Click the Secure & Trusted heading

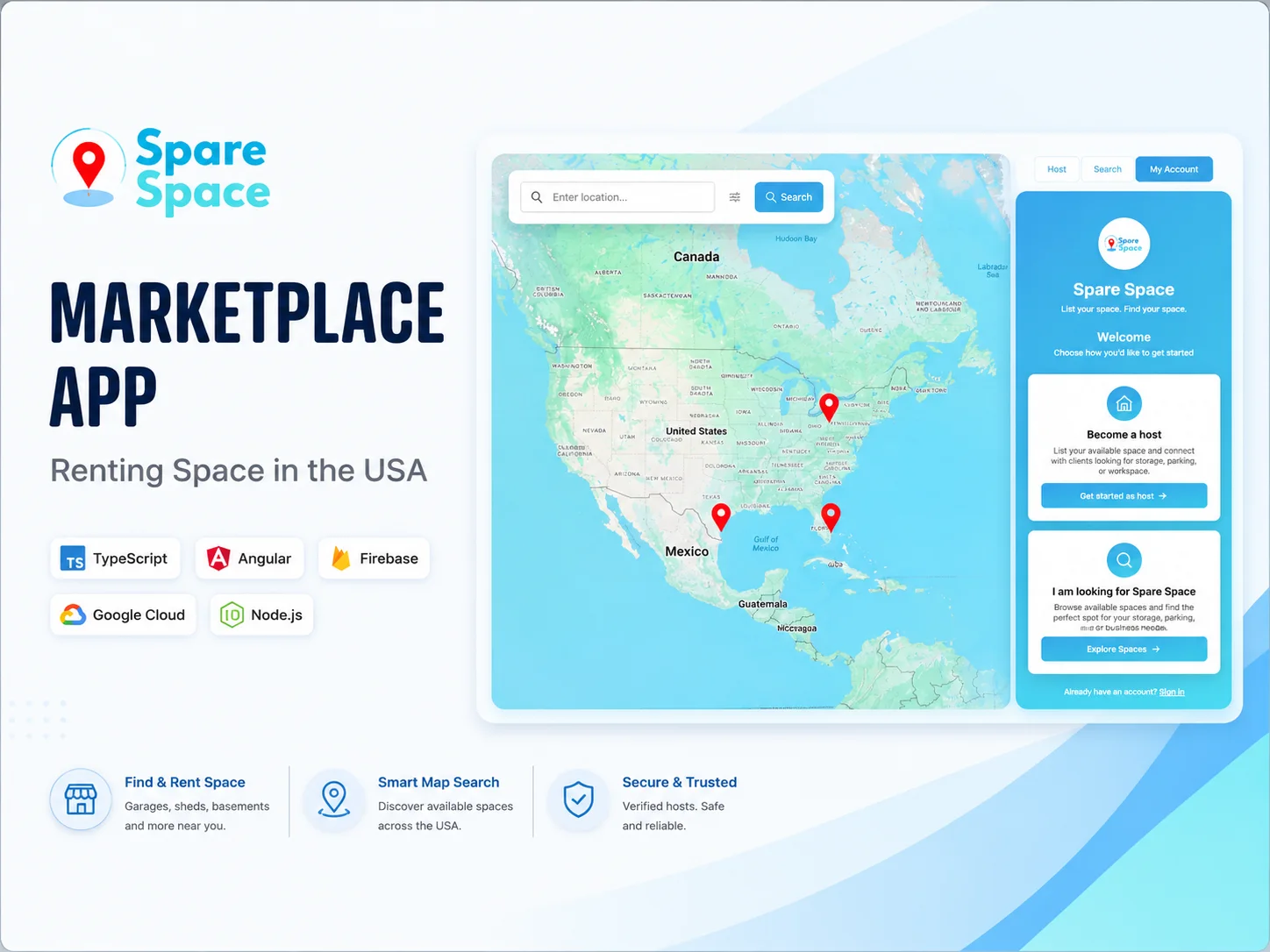click(680, 782)
